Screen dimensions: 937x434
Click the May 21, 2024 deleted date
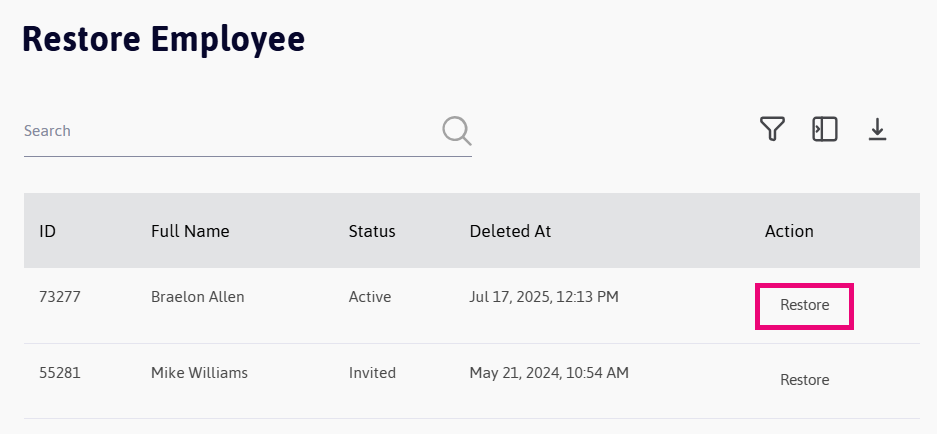(549, 373)
